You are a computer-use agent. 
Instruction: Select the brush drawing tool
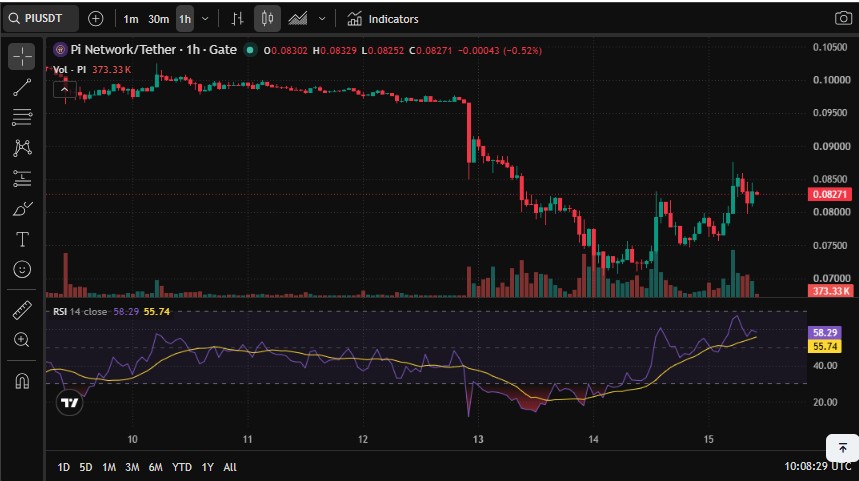pos(22,209)
